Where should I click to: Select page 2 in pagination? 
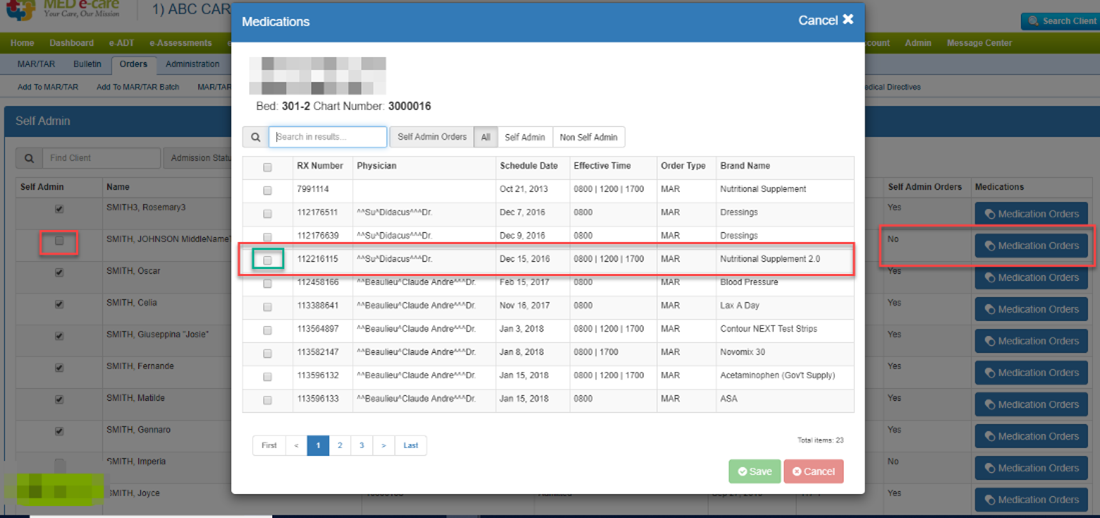pyautogui.click(x=340, y=445)
